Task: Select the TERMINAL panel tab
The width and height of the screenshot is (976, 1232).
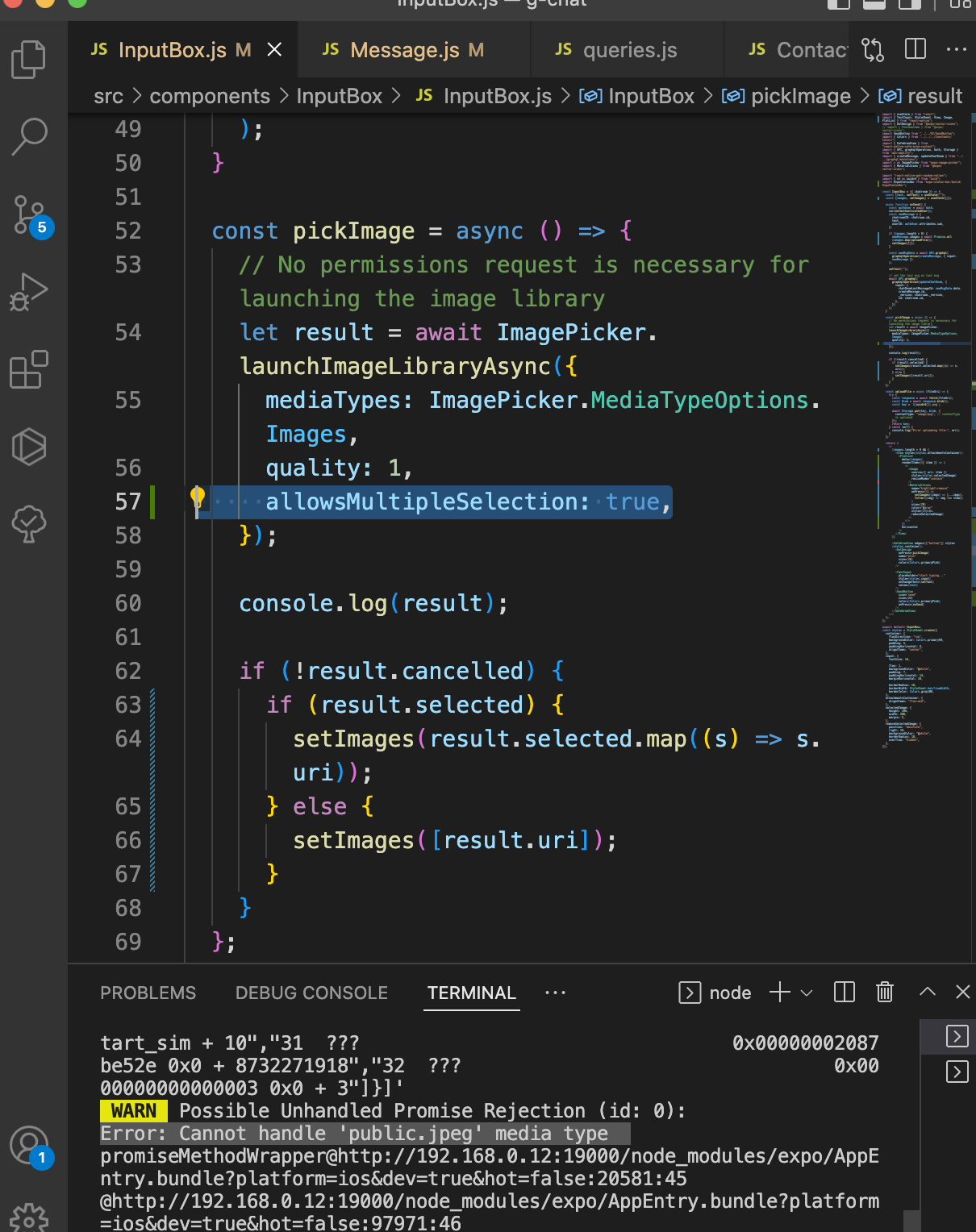Action: (x=472, y=993)
